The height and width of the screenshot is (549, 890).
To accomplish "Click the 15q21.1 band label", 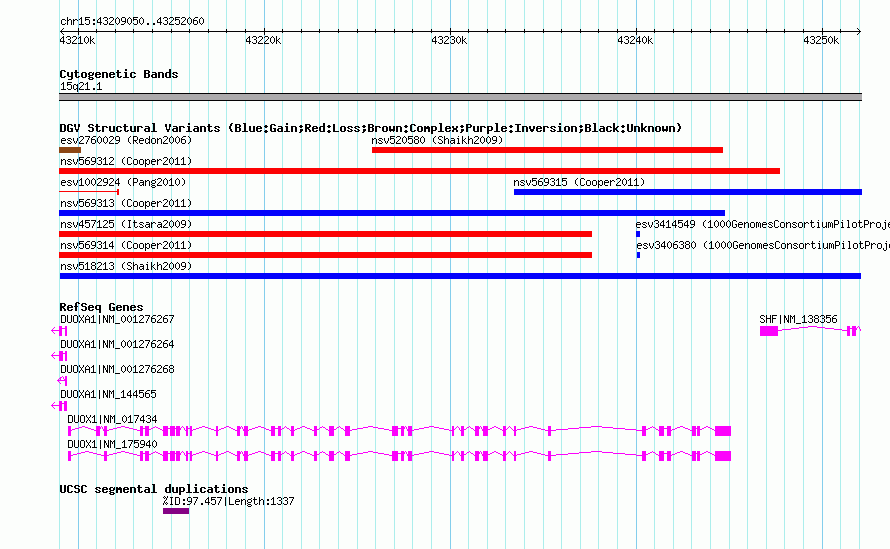I will point(81,86).
